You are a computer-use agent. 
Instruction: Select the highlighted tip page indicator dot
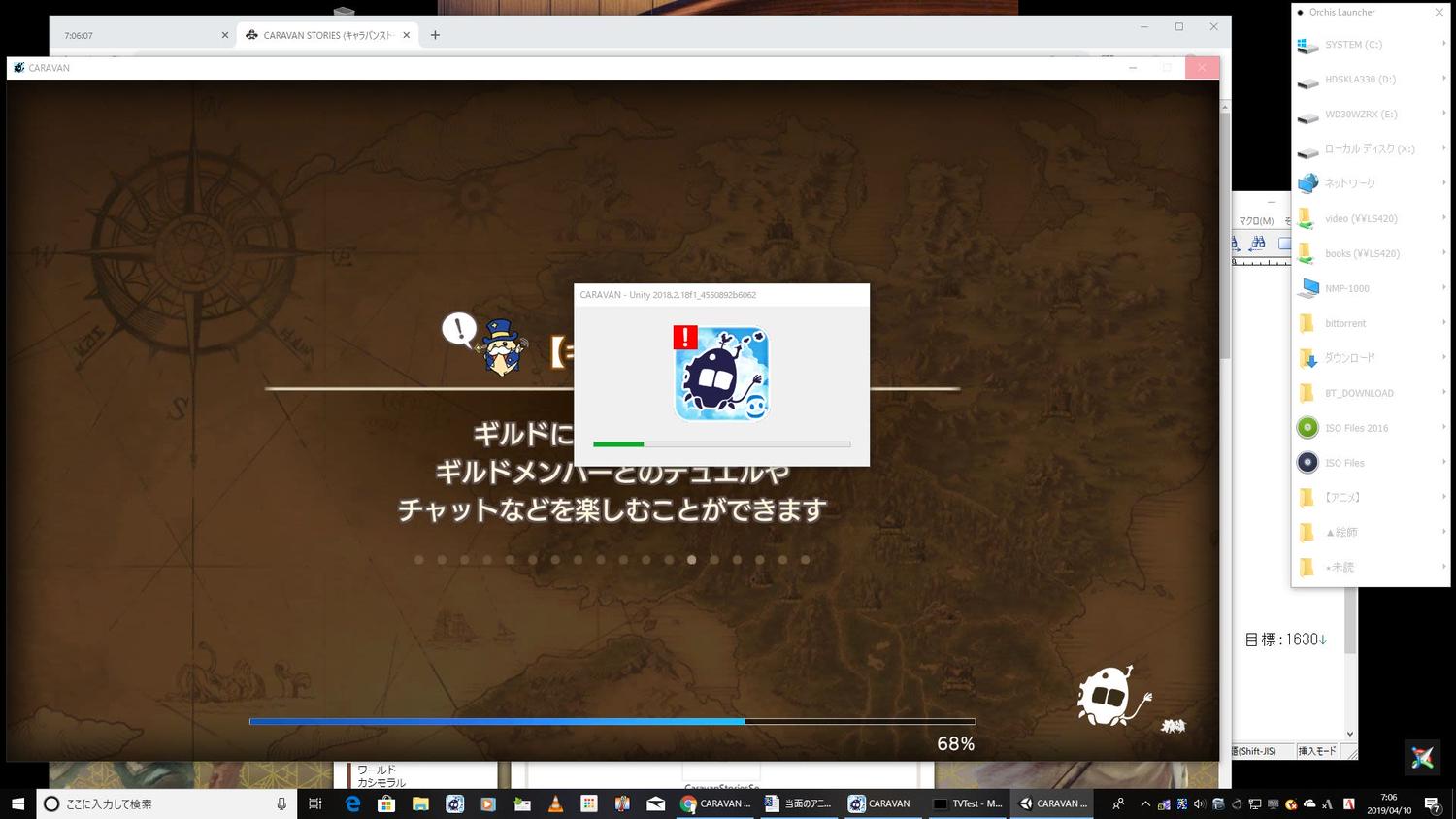pos(691,560)
